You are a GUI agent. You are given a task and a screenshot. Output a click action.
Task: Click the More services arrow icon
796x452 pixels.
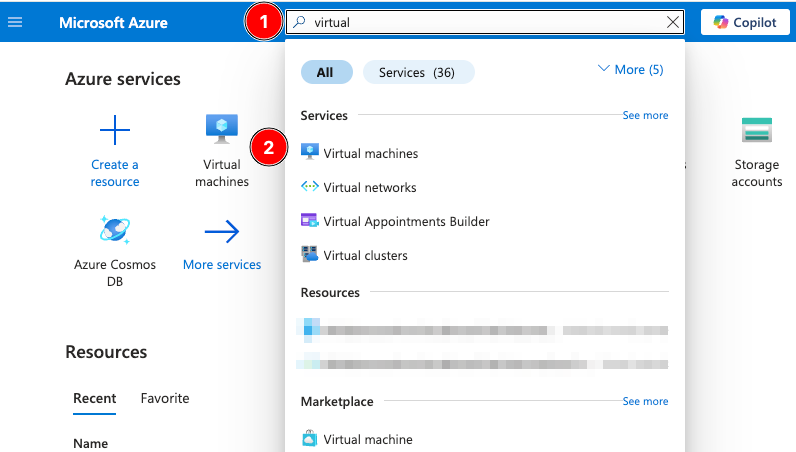click(222, 232)
